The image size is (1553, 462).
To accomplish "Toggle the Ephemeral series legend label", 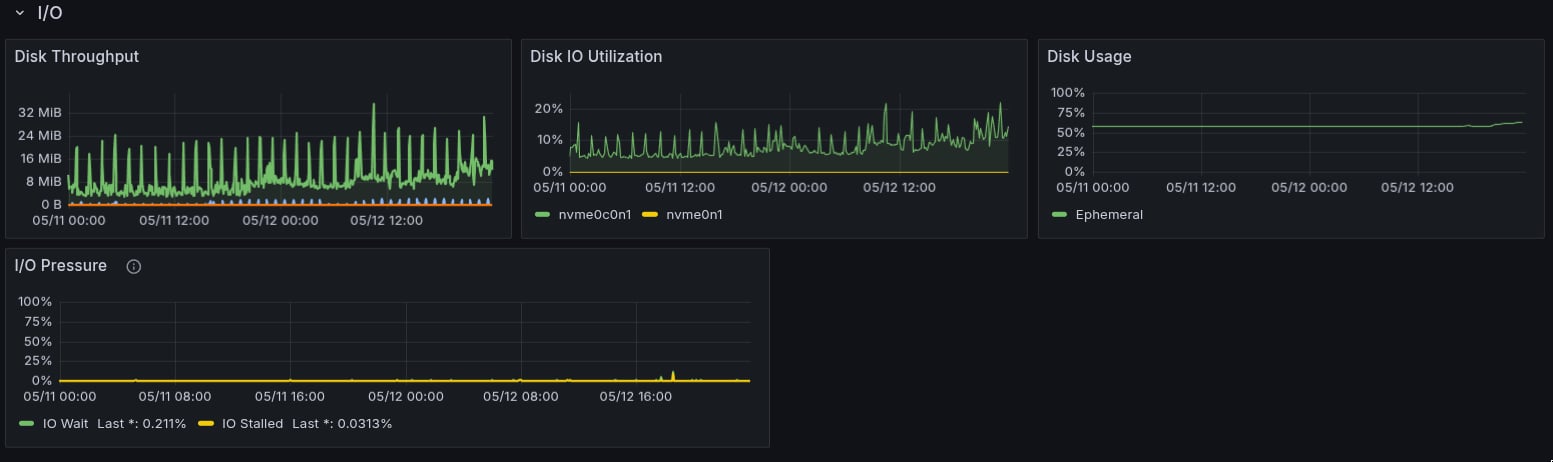I will (1109, 215).
